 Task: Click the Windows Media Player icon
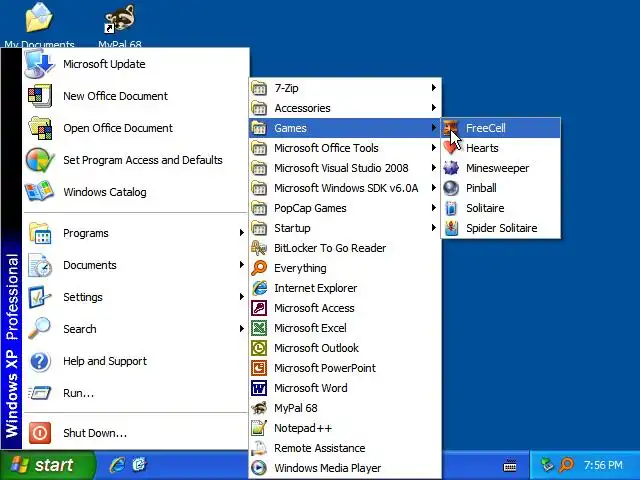click(259, 468)
